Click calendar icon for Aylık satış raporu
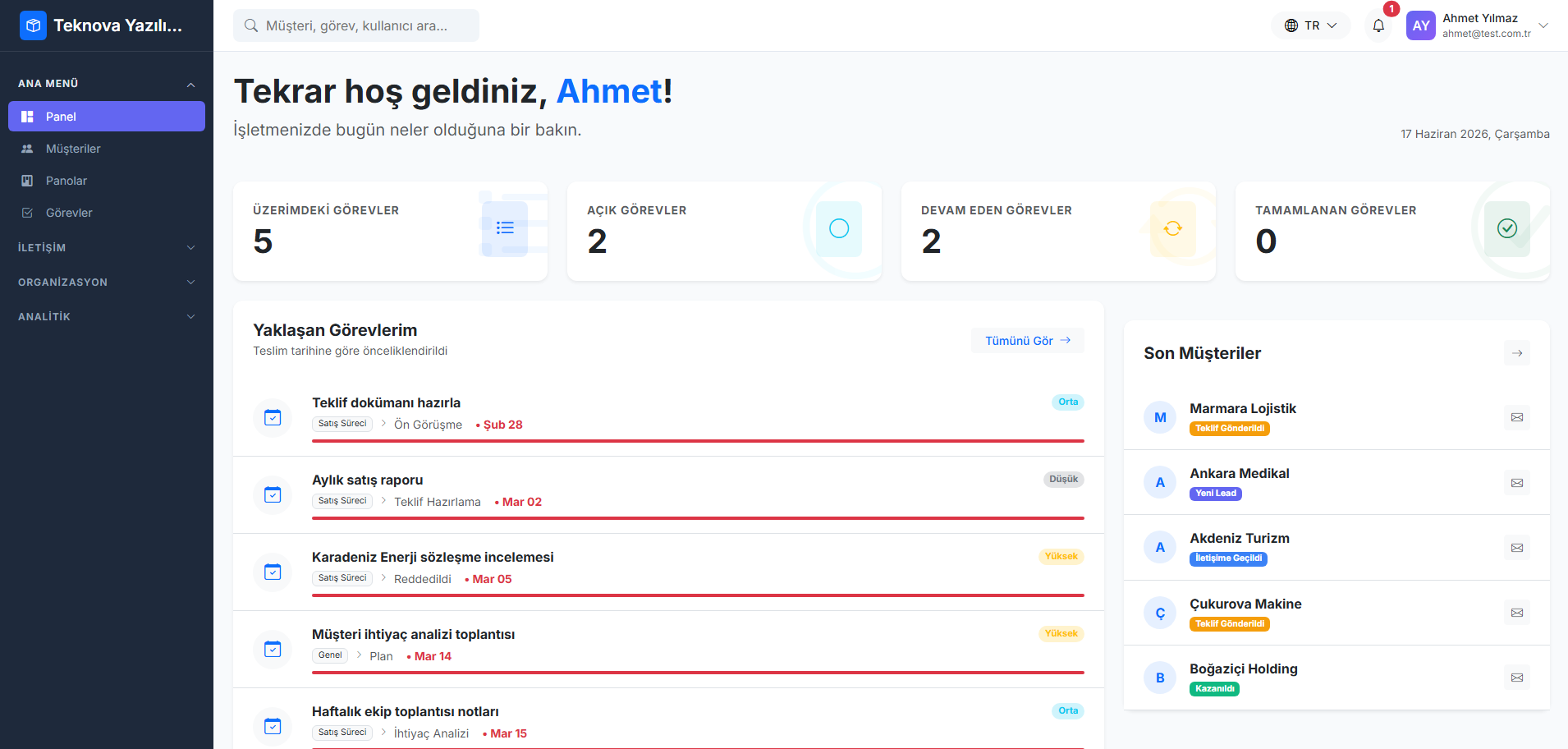The height and width of the screenshot is (749, 1568). click(x=273, y=495)
